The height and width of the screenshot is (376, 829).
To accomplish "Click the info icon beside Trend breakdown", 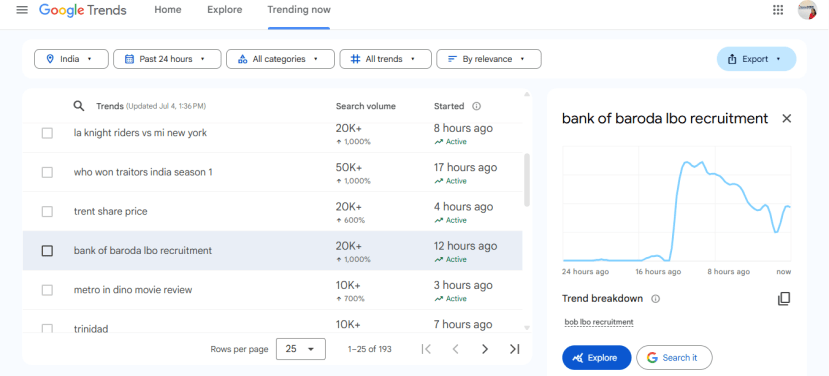I will coord(656,299).
